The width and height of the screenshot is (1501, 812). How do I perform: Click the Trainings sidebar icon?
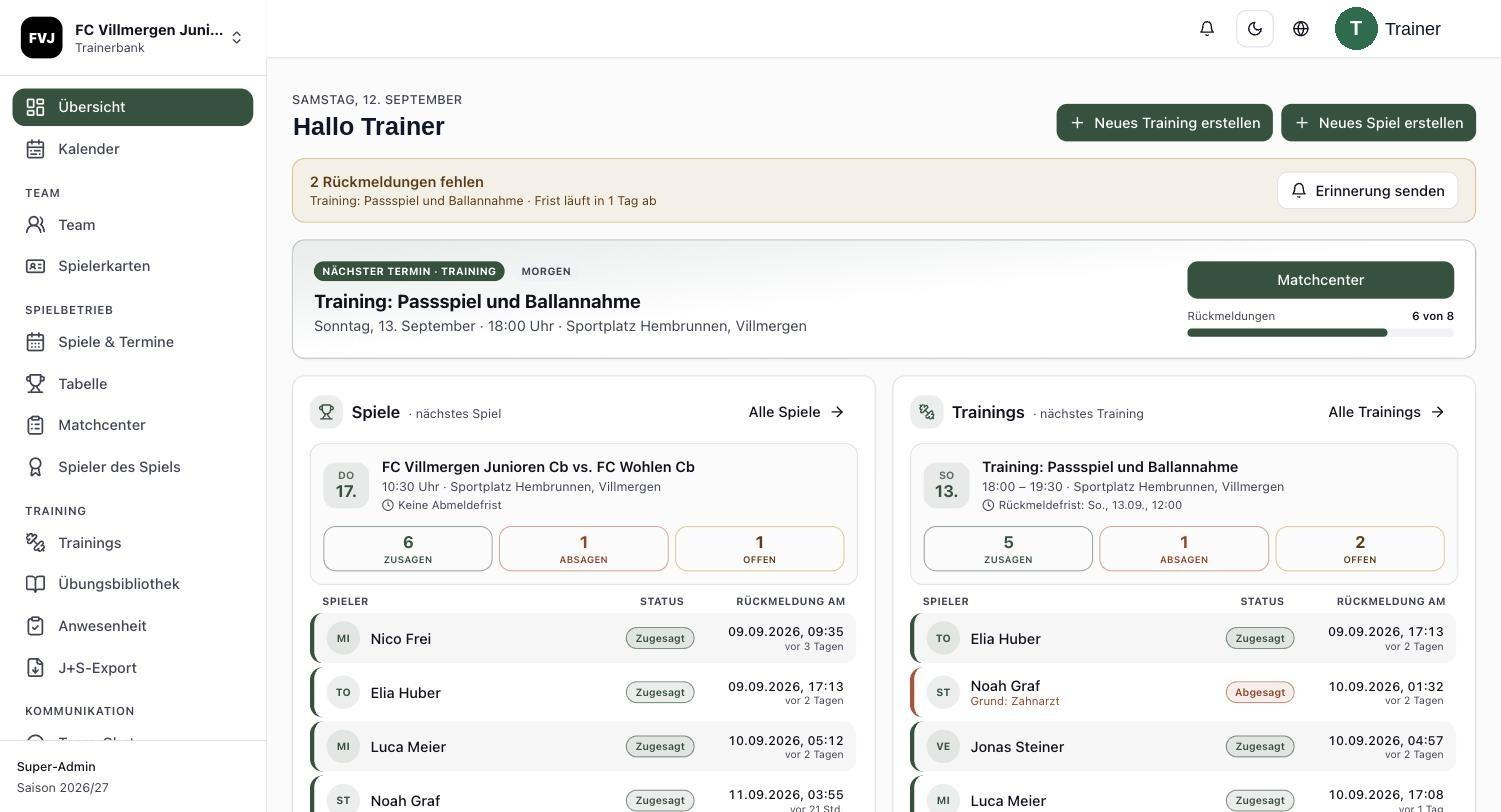(x=35, y=543)
